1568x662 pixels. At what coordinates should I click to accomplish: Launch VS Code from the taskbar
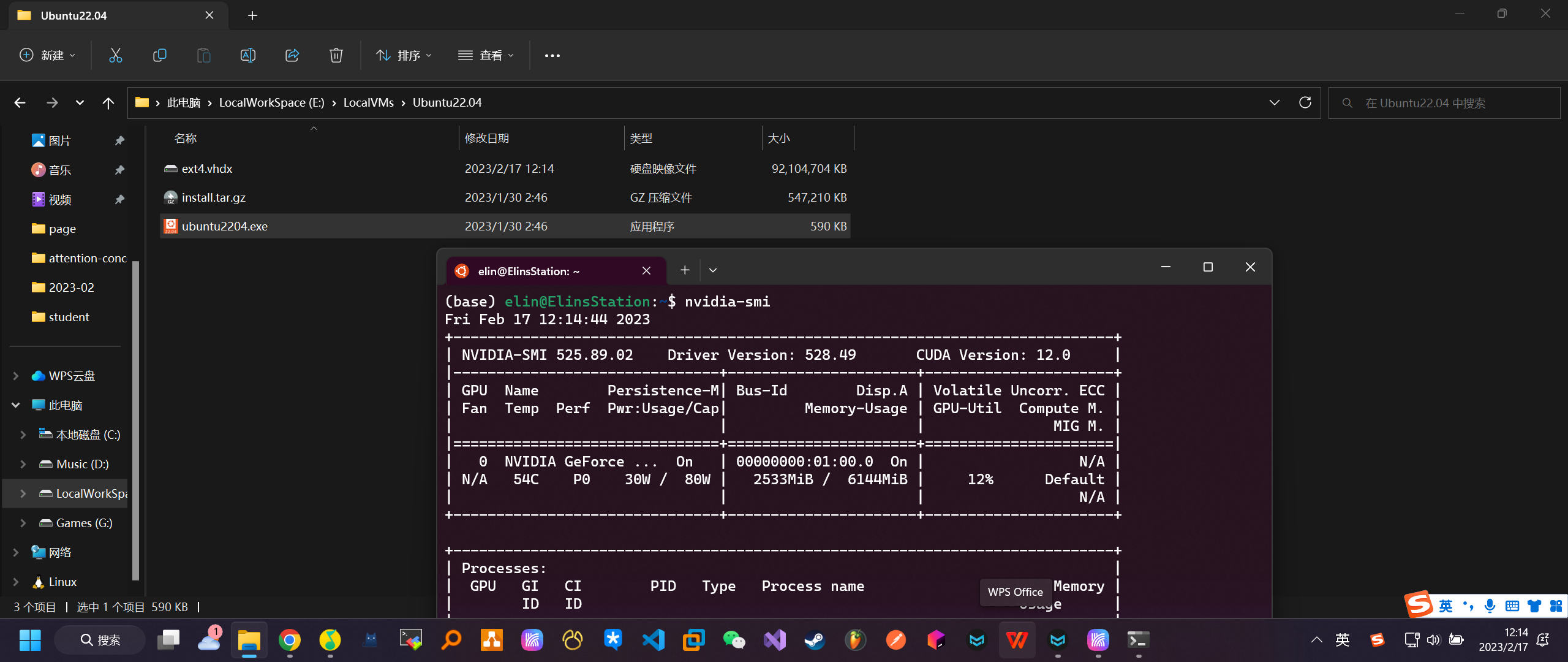click(x=654, y=639)
